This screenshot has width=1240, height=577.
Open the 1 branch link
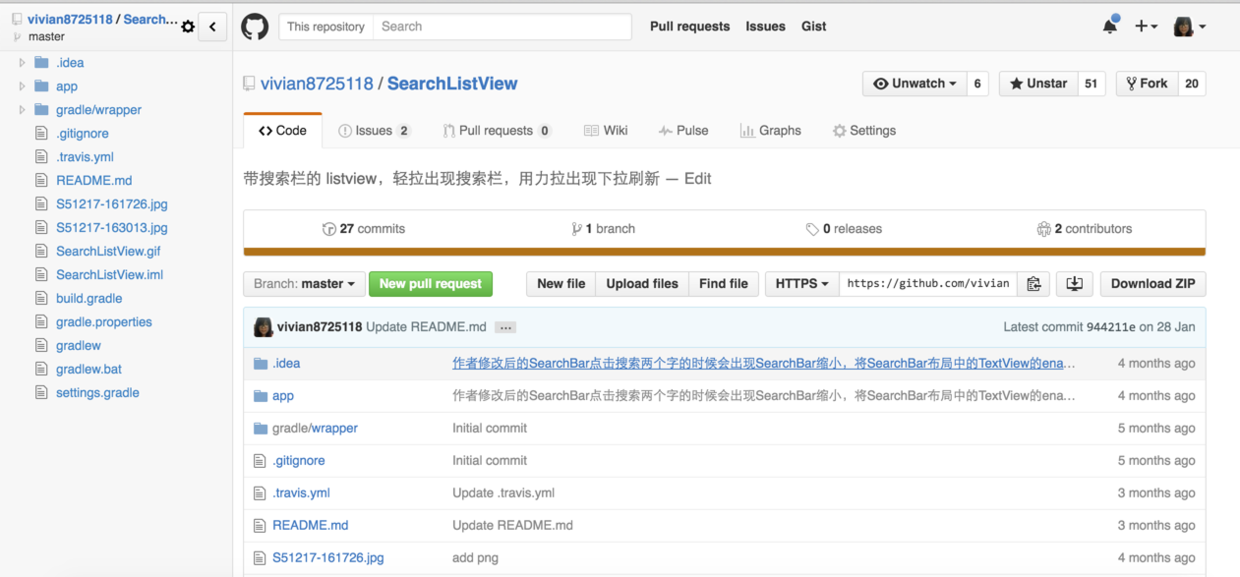pos(603,229)
